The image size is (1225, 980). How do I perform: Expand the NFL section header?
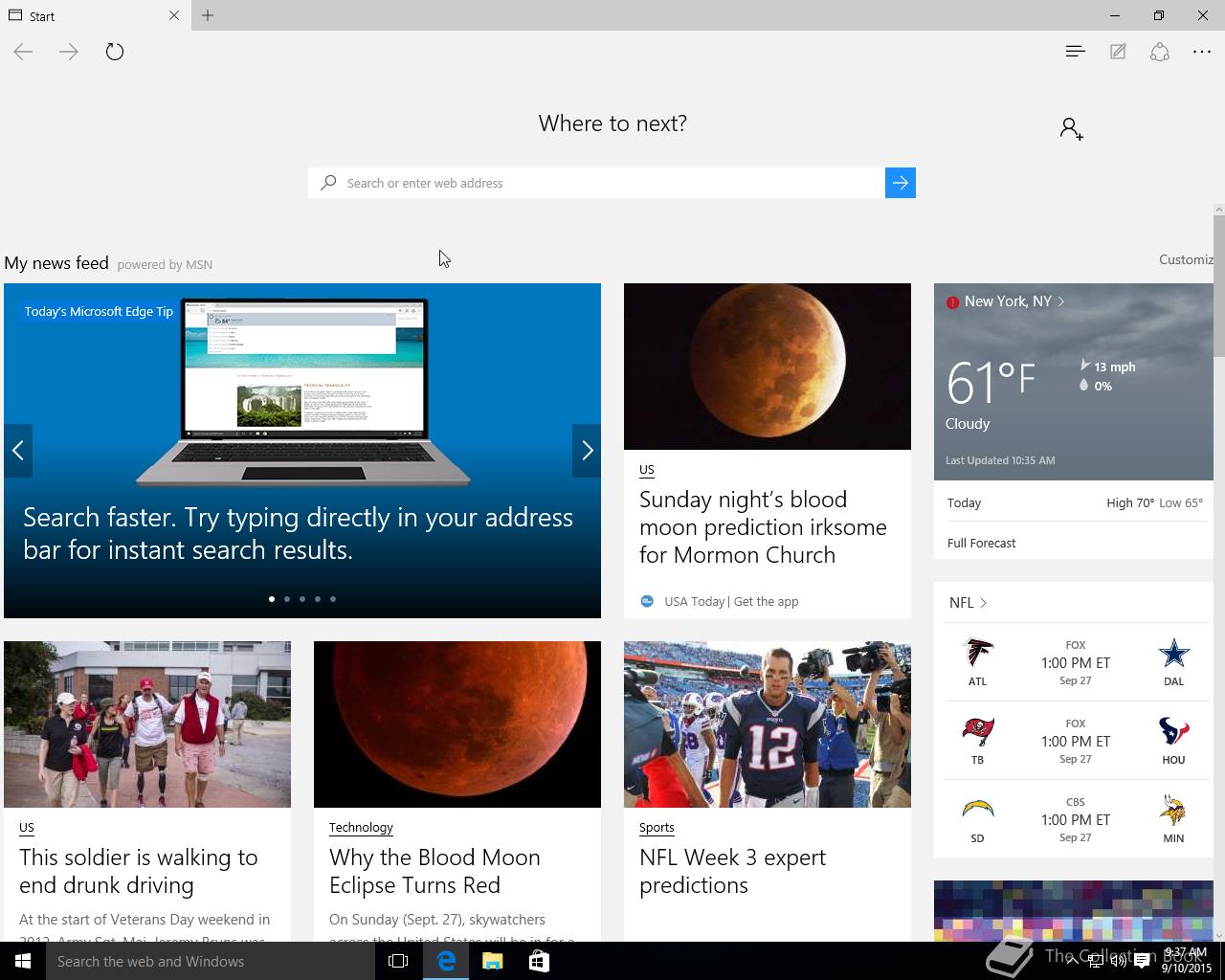(968, 603)
